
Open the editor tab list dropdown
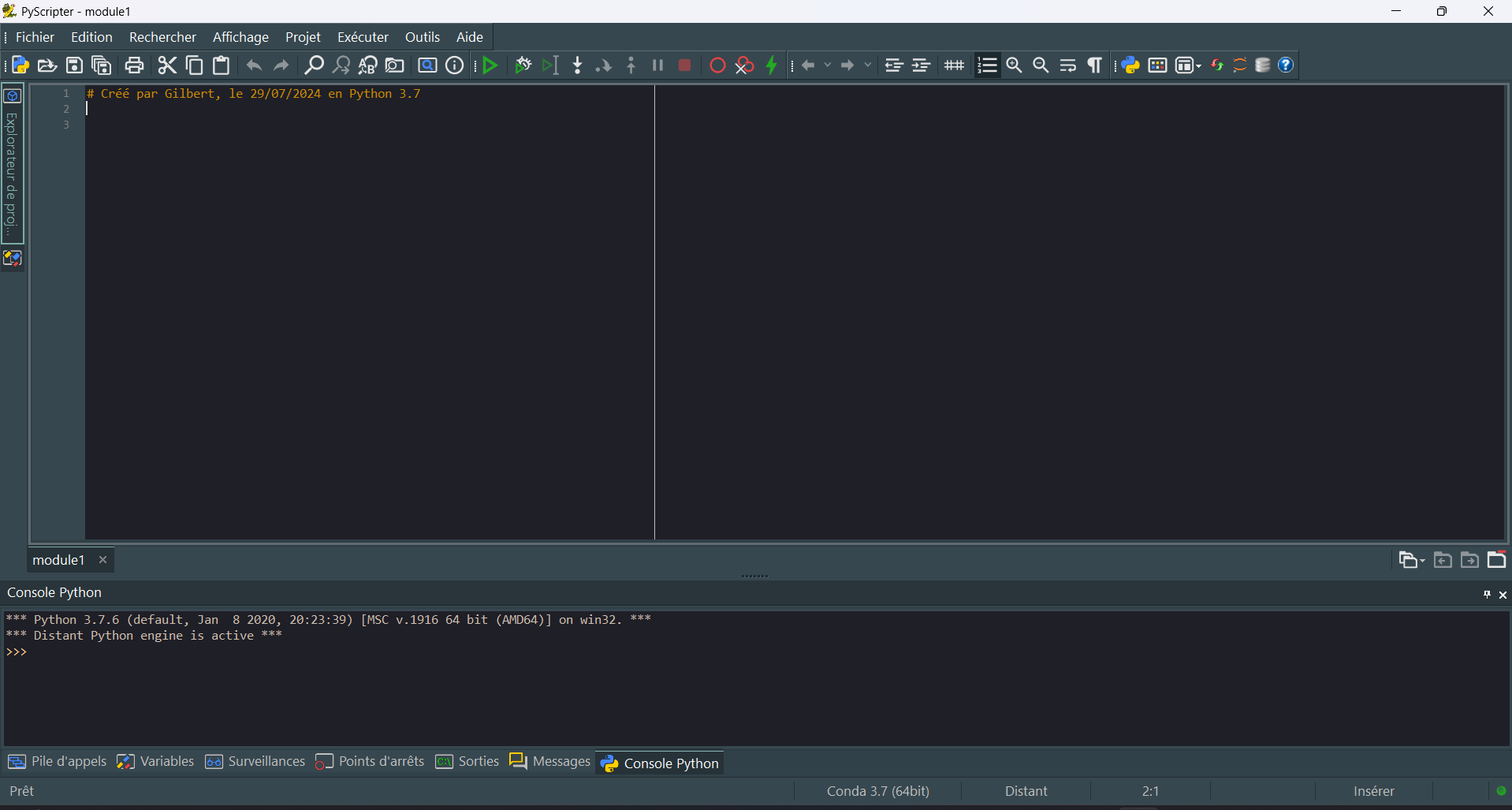pos(1411,560)
